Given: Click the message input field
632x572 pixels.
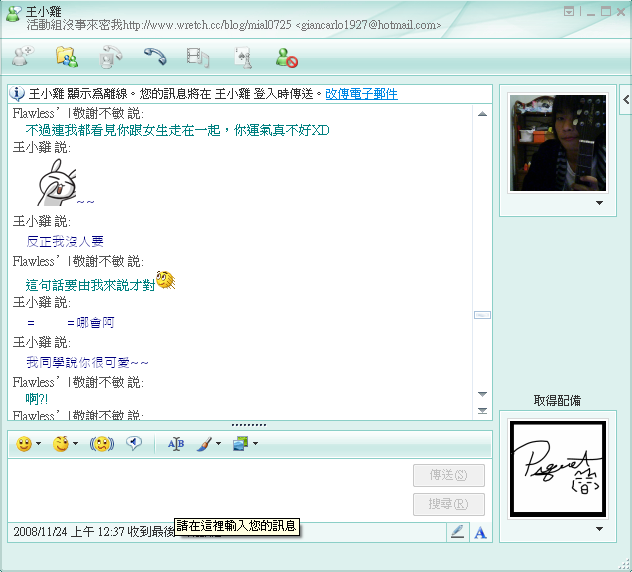Looking at the screenshot, I should click(x=210, y=489).
